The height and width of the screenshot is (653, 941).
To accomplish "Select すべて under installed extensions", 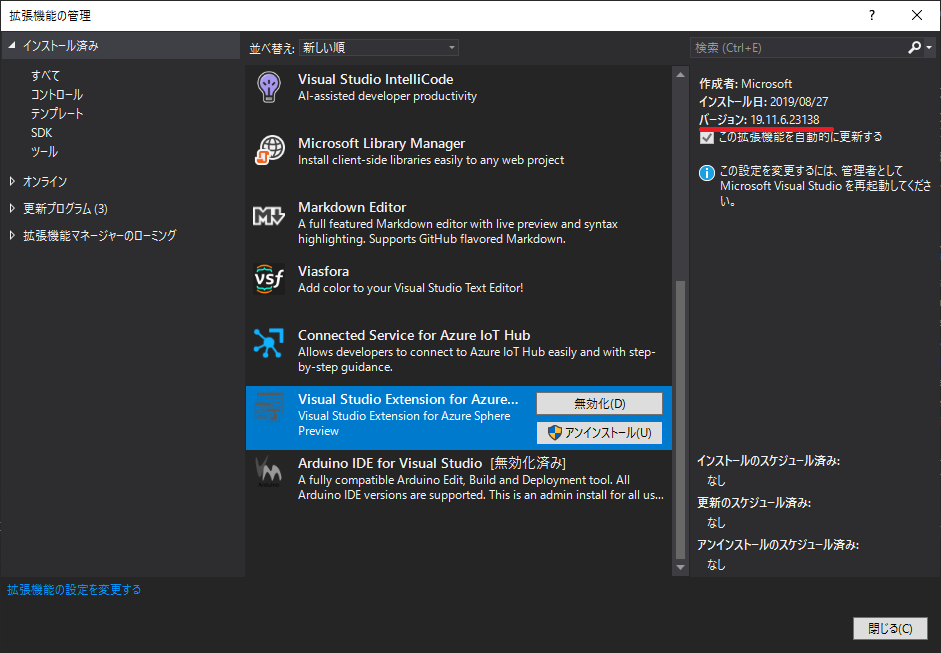I will point(46,76).
